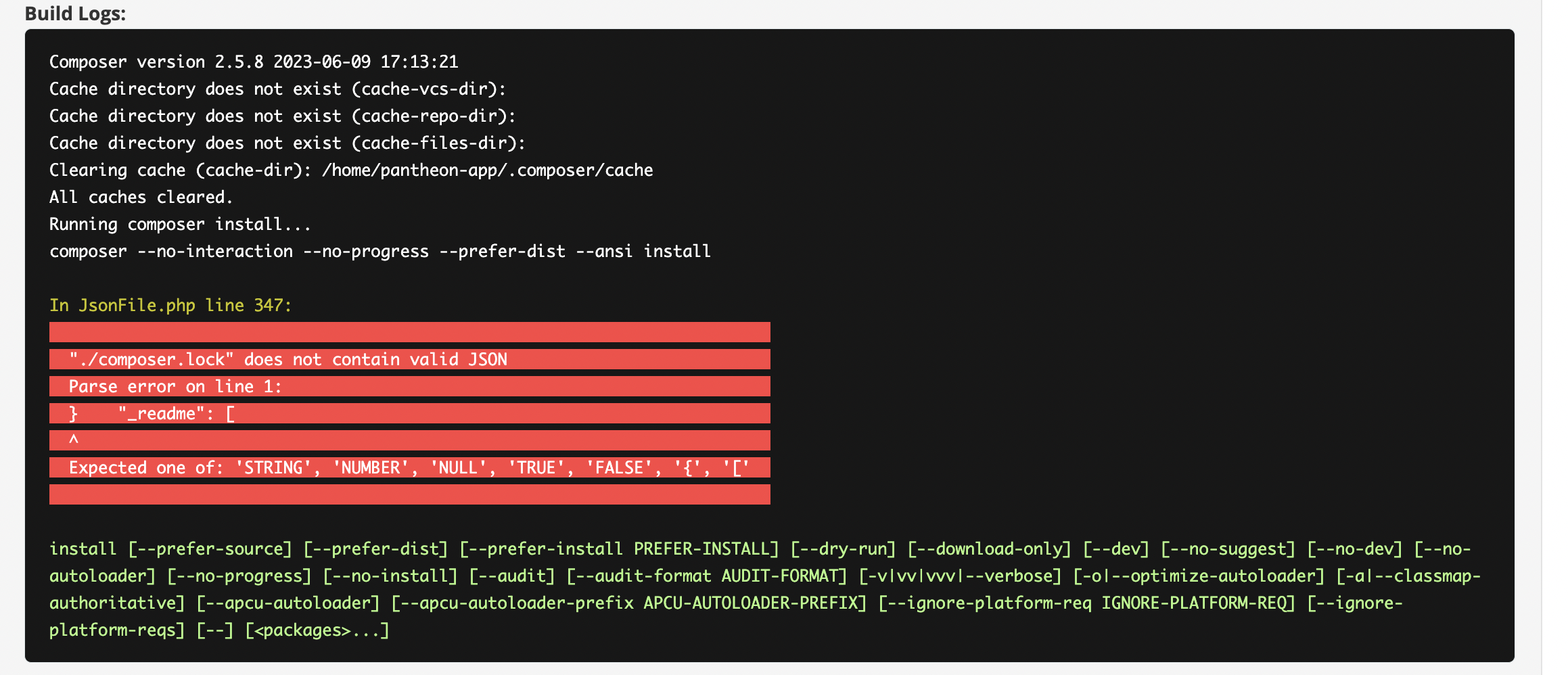1568x675 pixels.
Task: Click the [<packages>...] argument text
Action: 317,630
